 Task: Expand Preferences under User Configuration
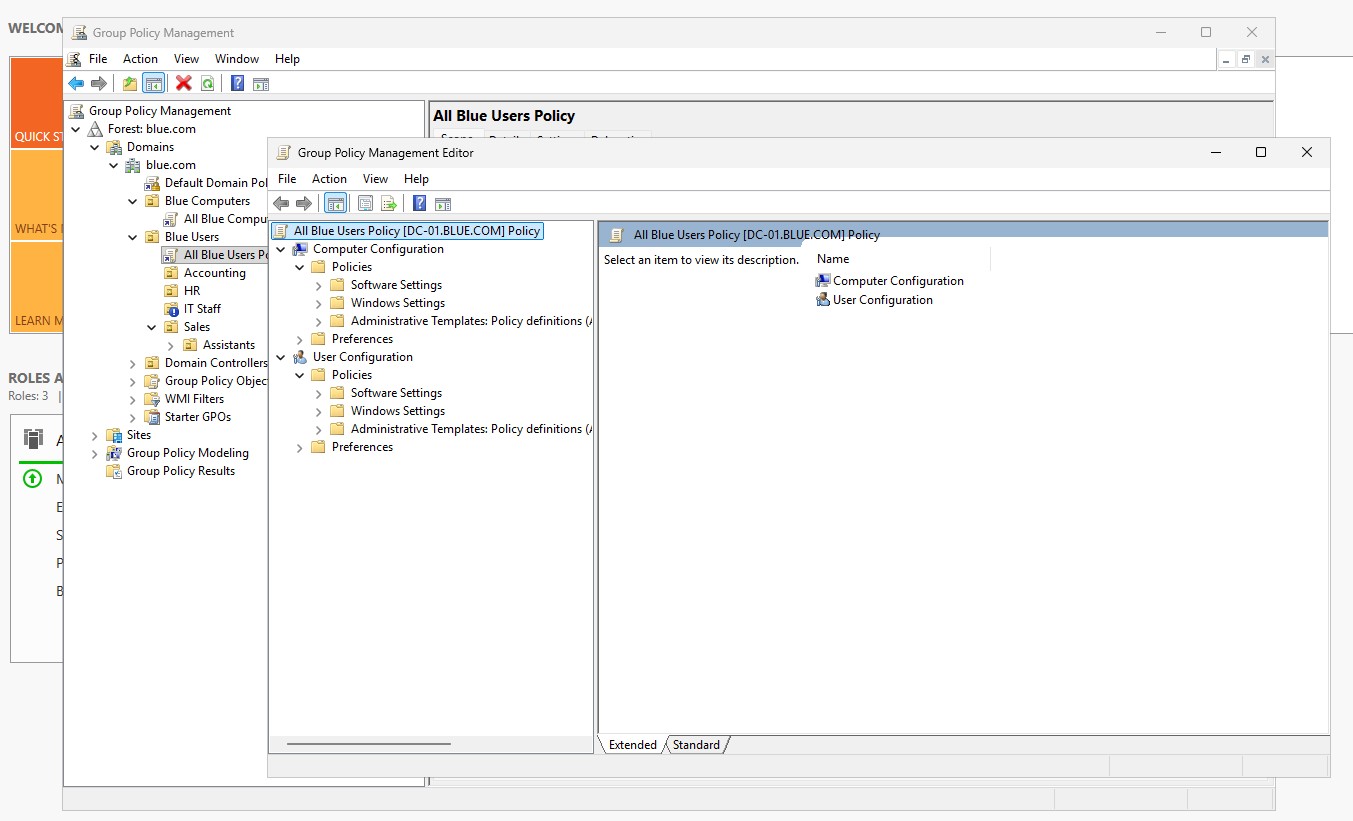[x=299, y=447]
